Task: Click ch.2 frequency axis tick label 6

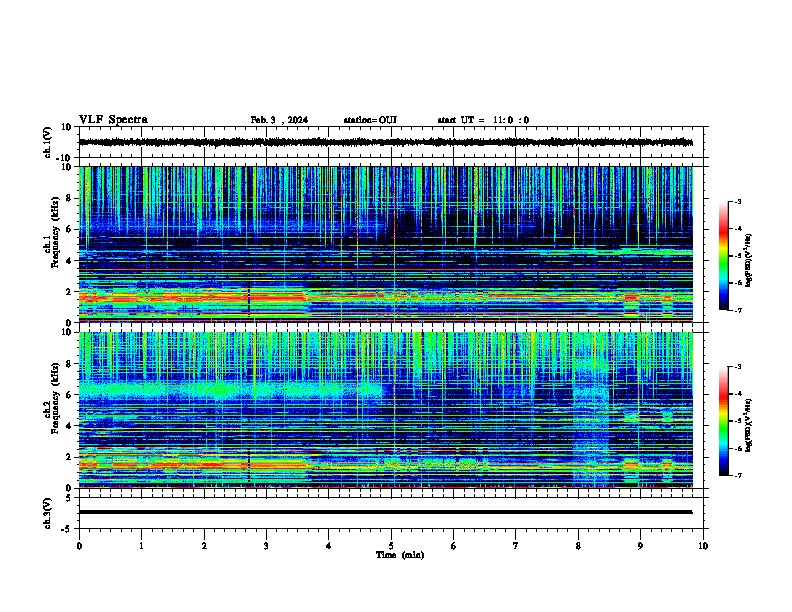Action: point(70,395)
